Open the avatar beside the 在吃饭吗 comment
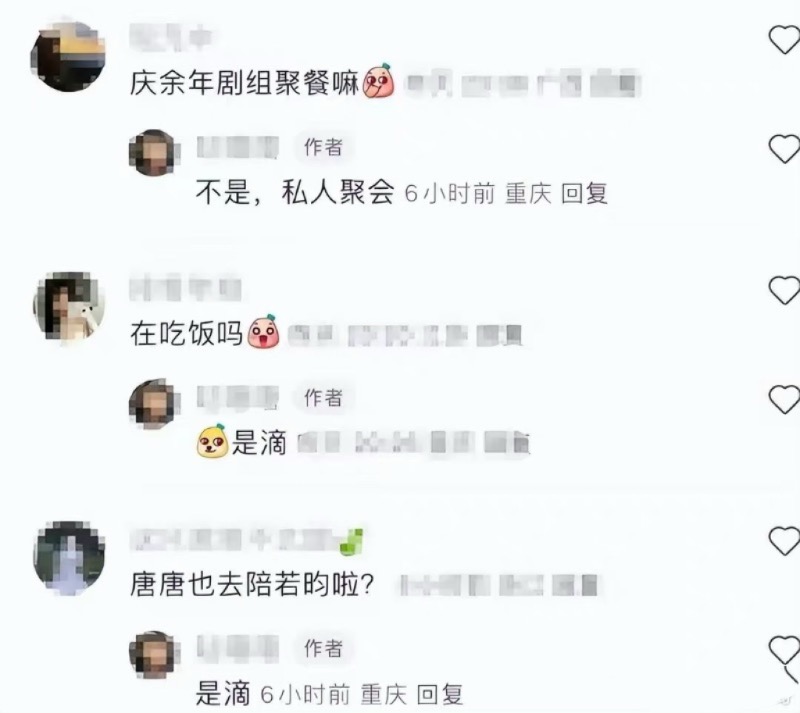The height and width of the screenshot is (713, 800). click(69, 306)
